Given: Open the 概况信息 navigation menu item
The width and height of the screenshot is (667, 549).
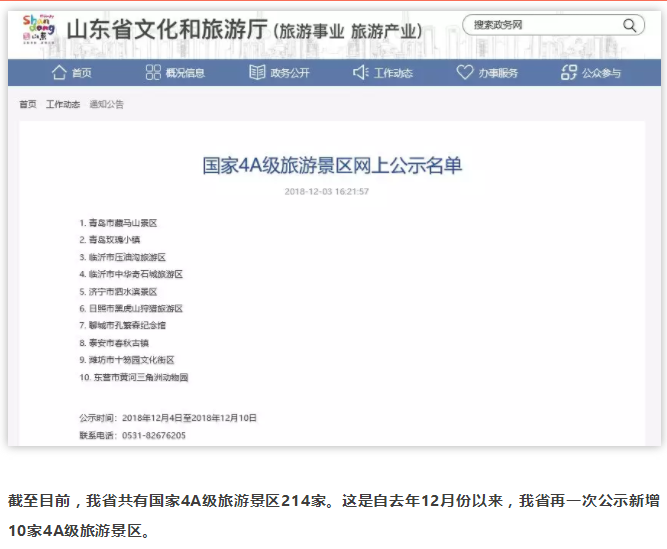Looking at the screenshot, I should 185,73.
